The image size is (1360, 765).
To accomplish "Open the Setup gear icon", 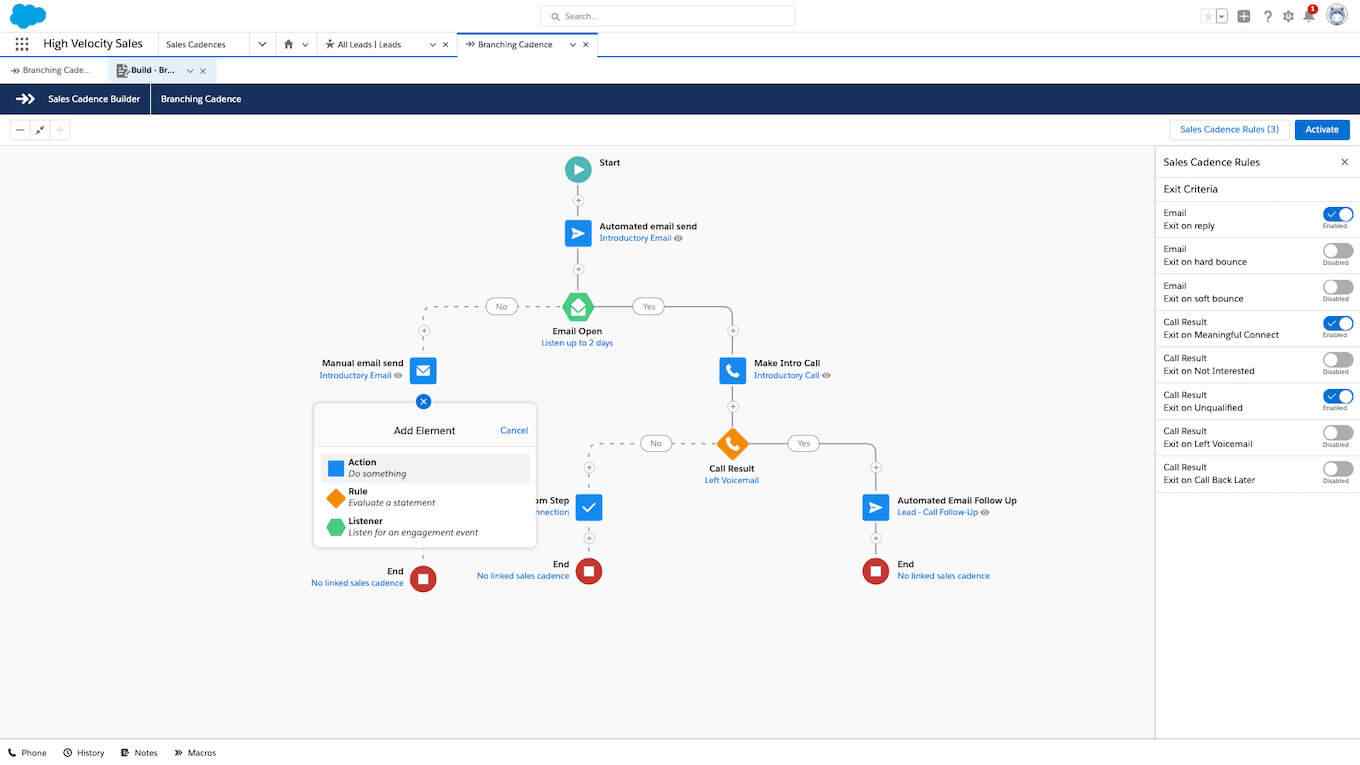I will (1288, 16).
